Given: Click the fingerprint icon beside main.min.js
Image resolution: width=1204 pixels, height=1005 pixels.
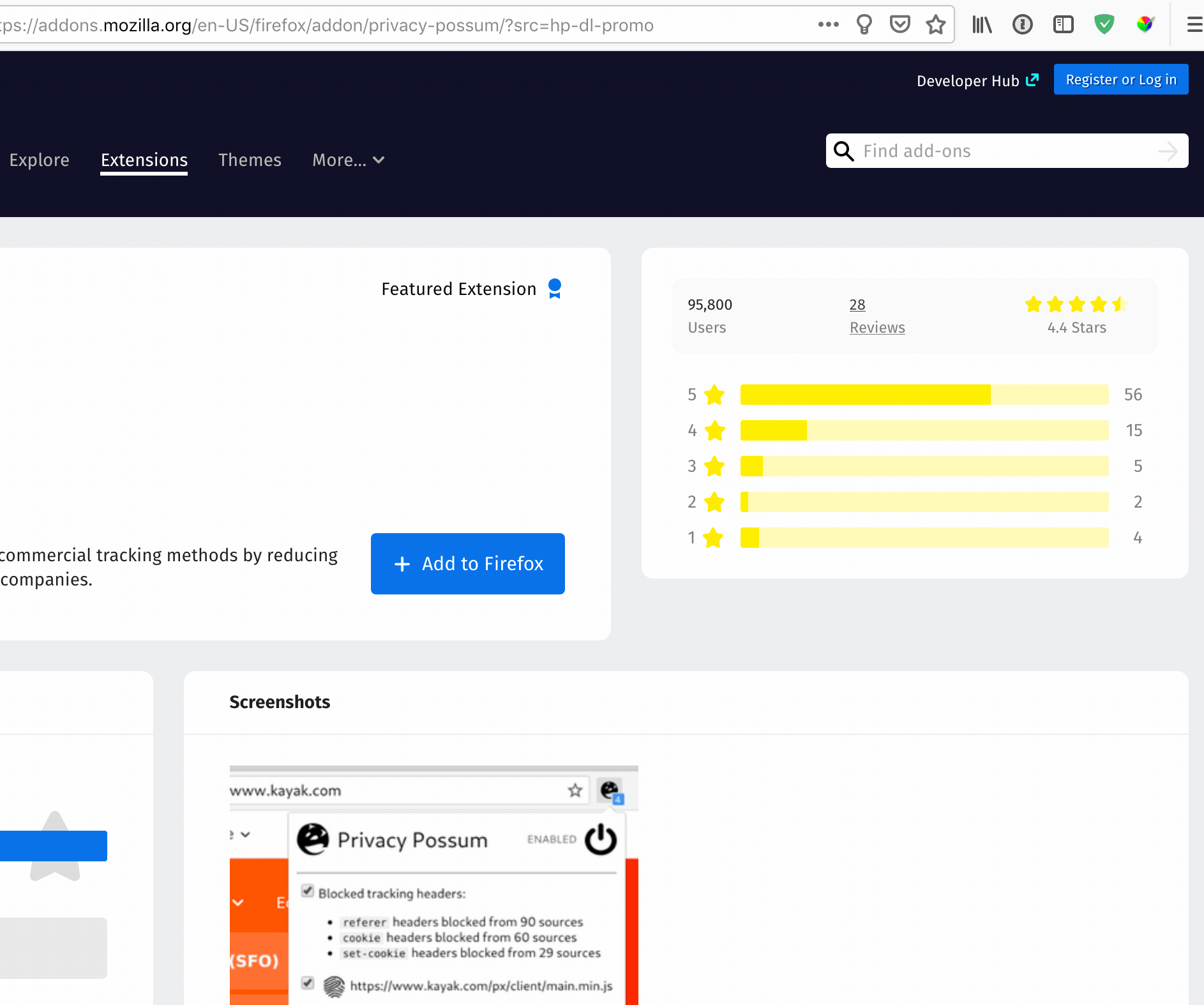Looking at the screenshot, I should [334, 986].
